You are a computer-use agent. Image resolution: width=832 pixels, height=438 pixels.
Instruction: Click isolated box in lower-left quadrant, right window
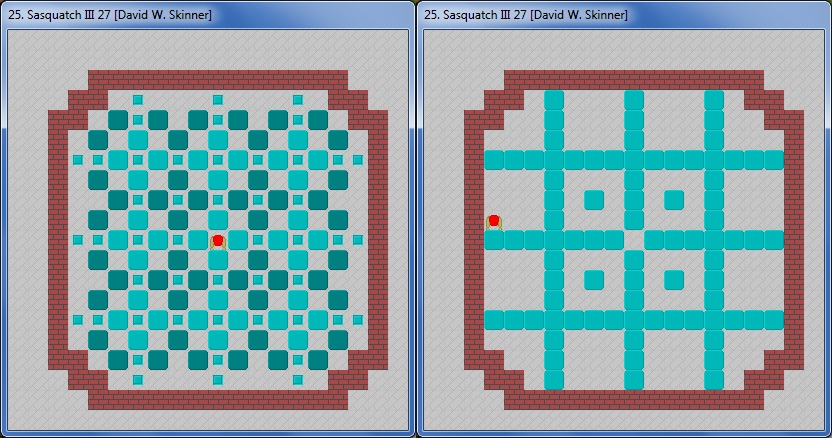tap(594, 280)
